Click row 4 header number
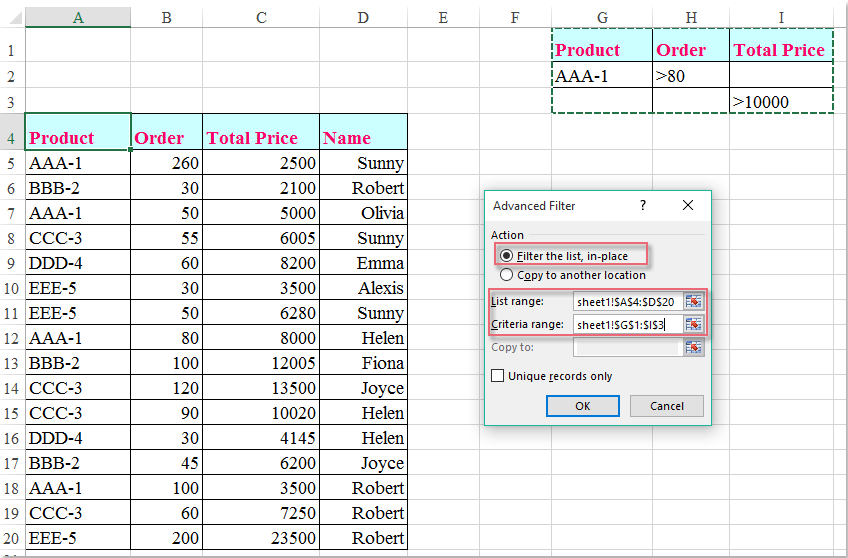 [x=12, y=138]
